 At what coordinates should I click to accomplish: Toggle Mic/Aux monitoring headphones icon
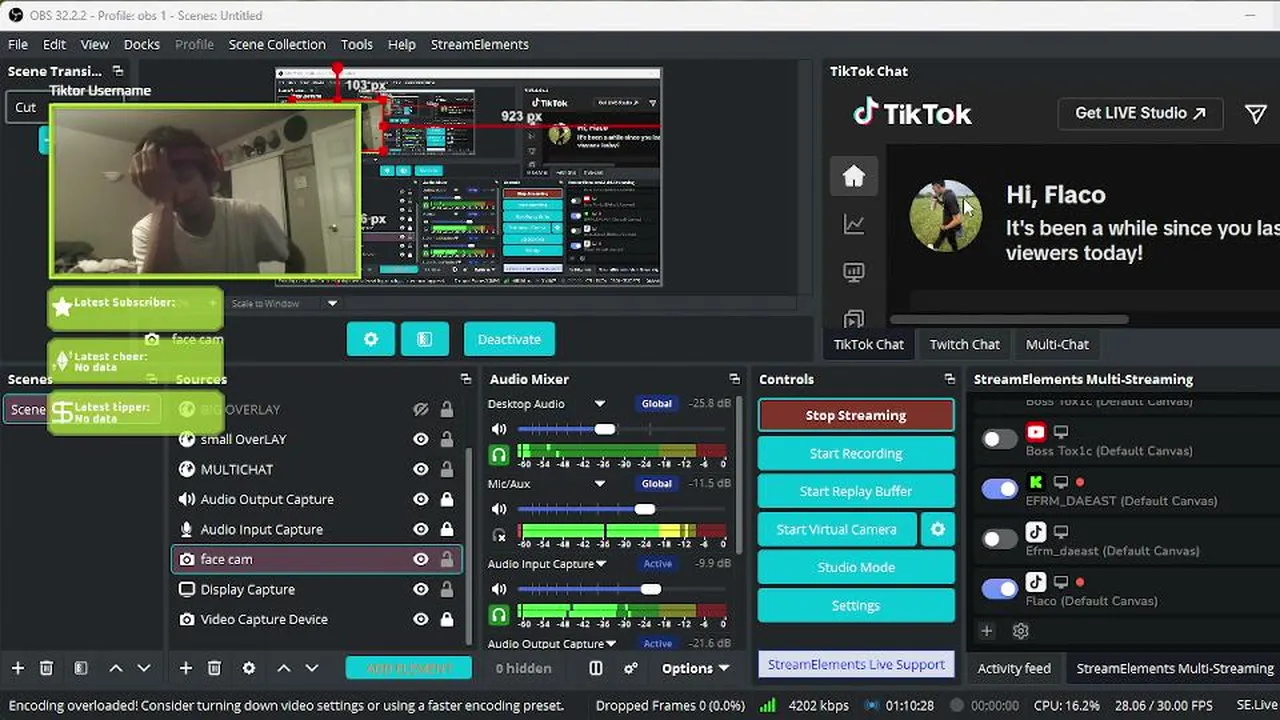pyautogui.click(x=499, y=535)
